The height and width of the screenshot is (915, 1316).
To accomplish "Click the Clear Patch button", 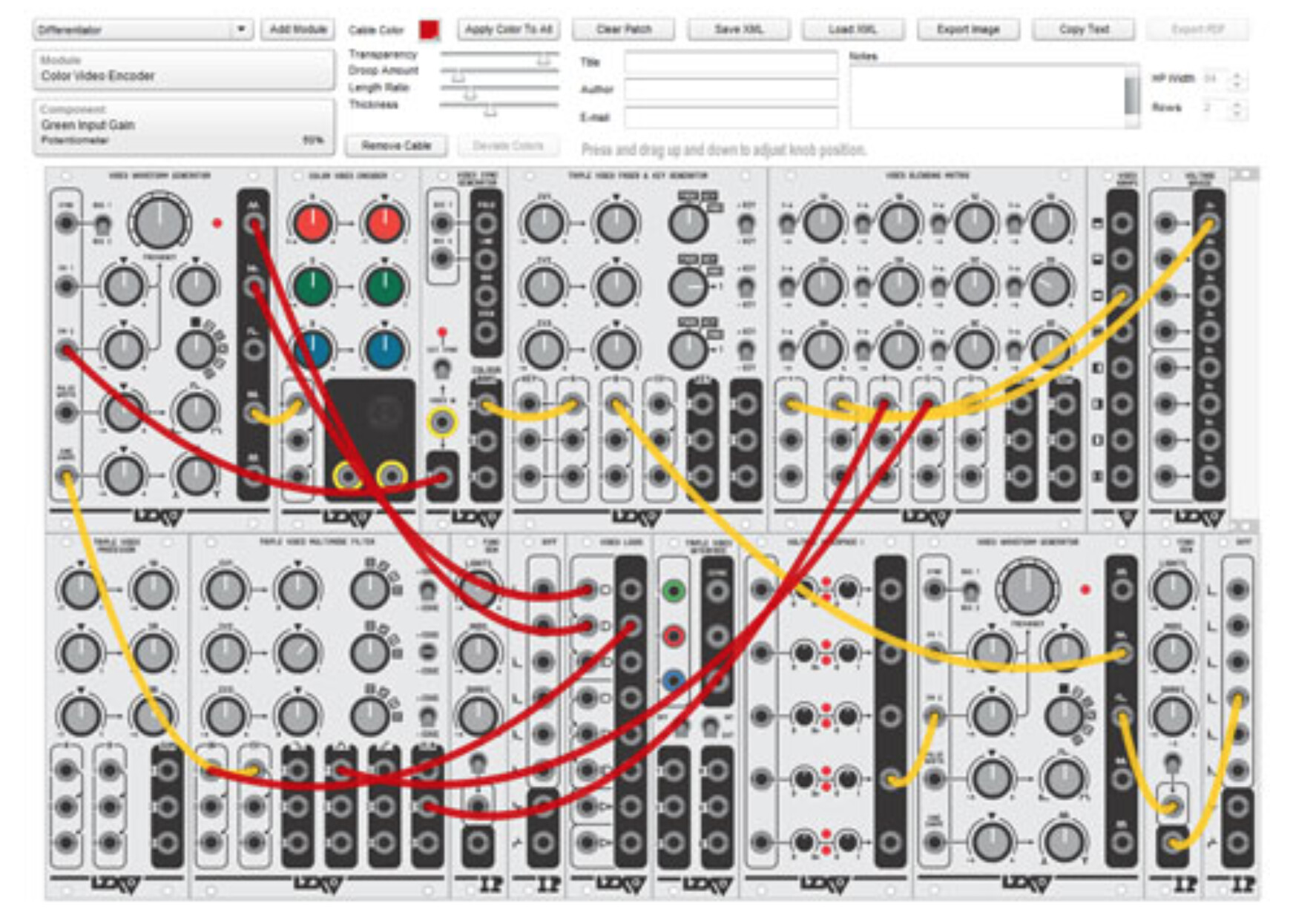I will tap(623, 30).
